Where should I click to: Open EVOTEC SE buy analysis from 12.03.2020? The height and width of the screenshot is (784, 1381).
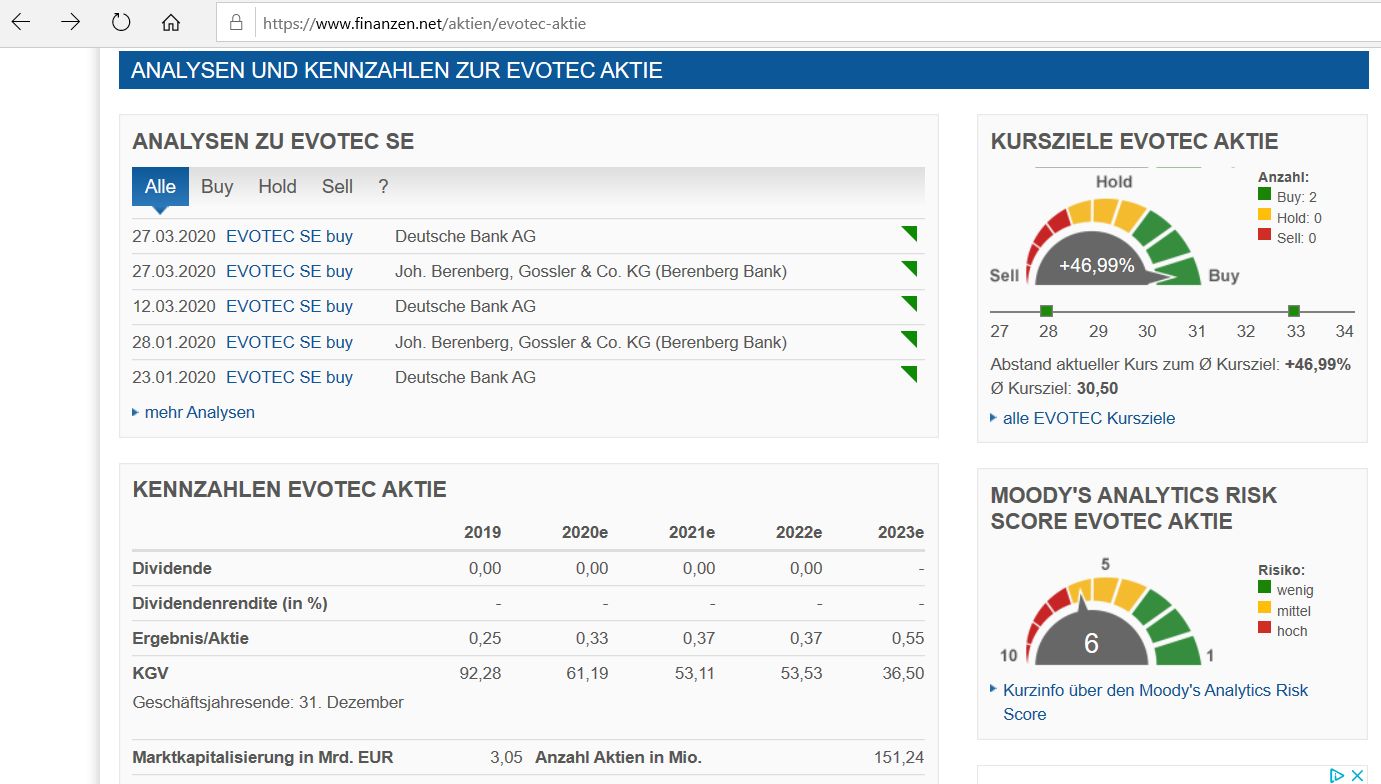pyautogui.click(x=289, y=306)
